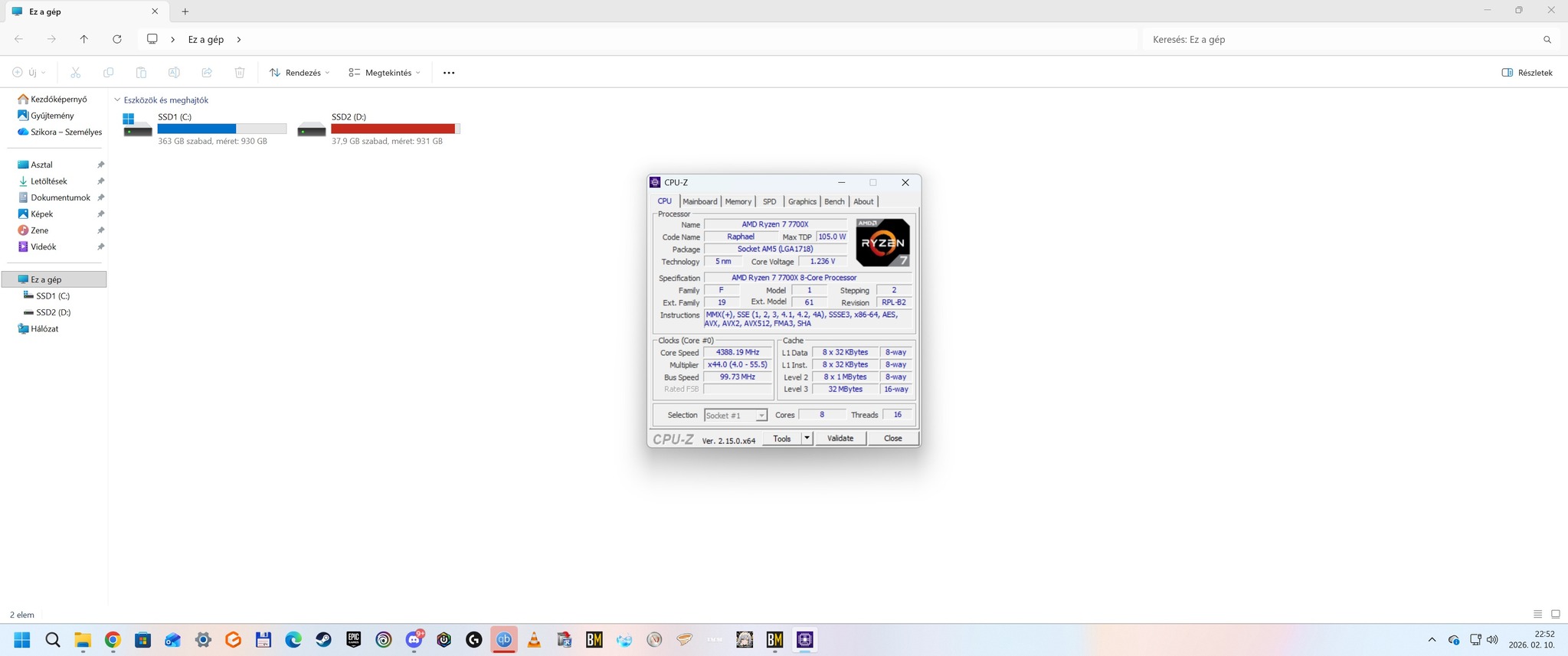
Task: Open the Tools dropdown arrow in CPU-Z
Action: [x=807, y=439]
